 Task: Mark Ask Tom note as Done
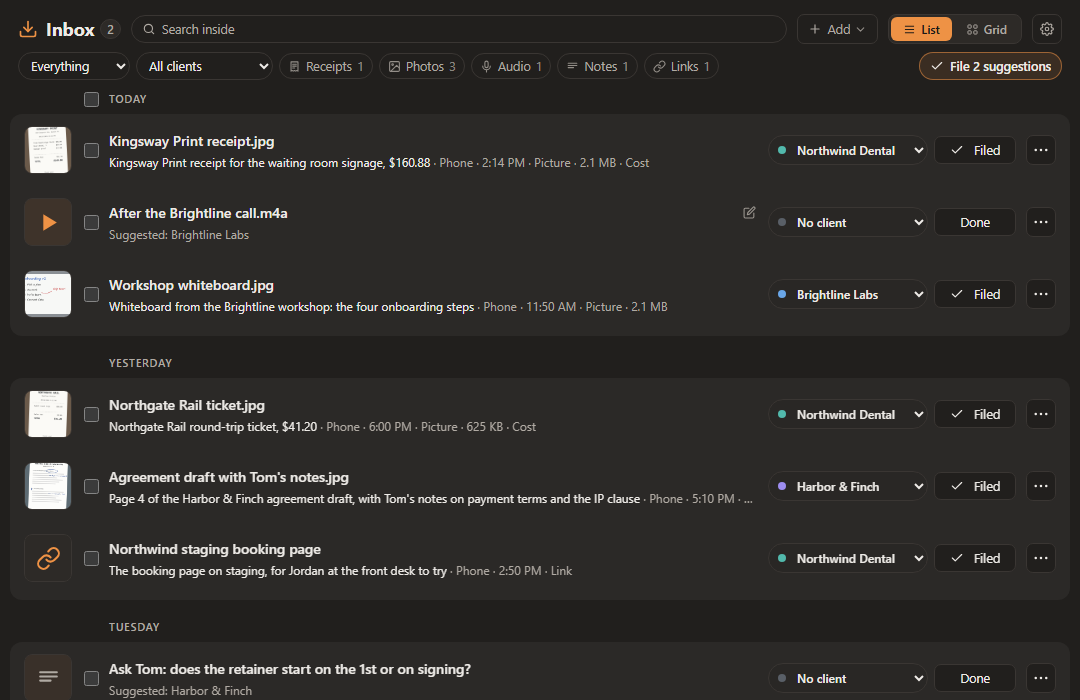tap(975, 679)
